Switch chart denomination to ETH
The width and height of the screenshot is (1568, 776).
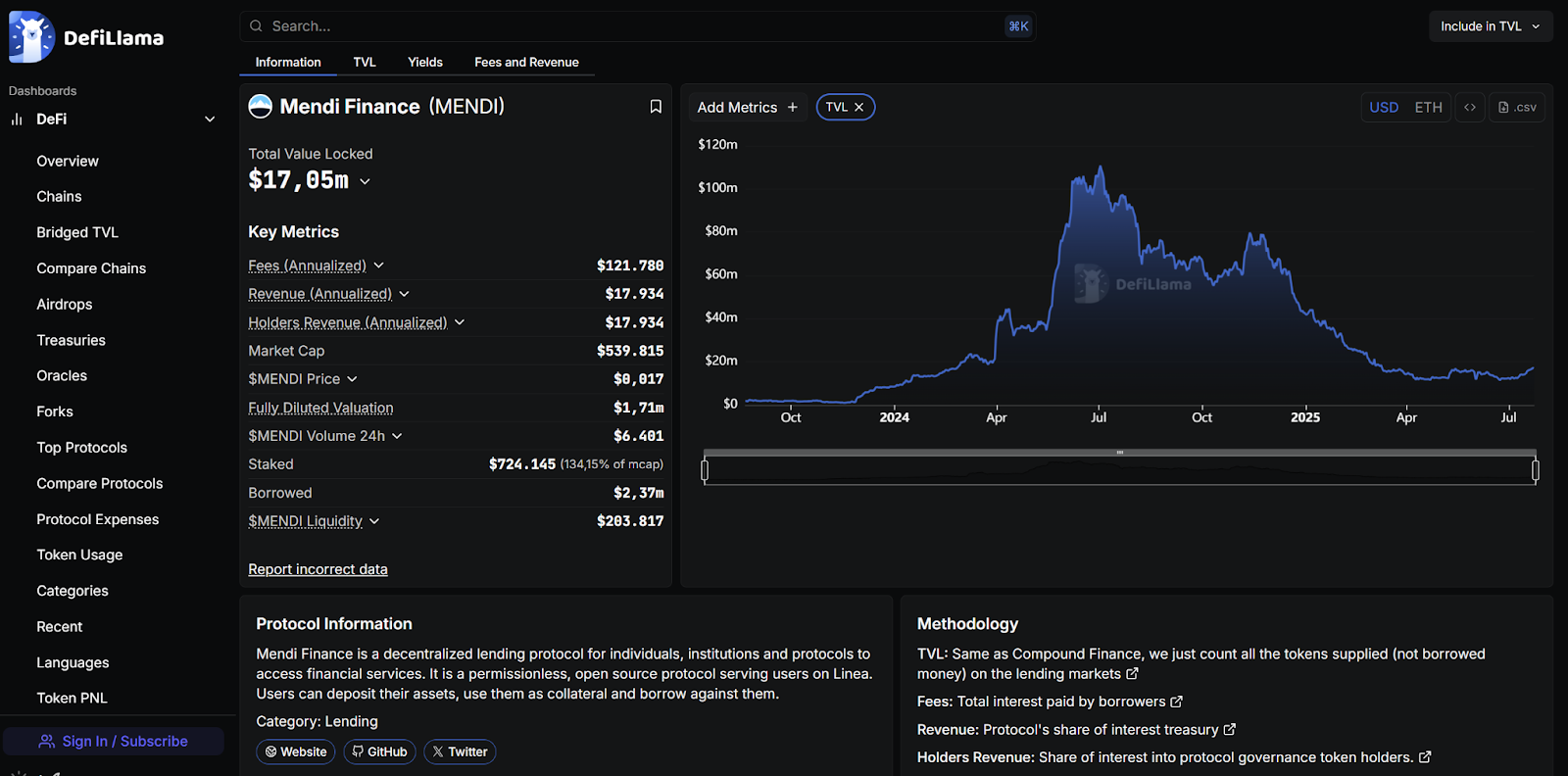pyautogui.click(x=1428, y=108)
